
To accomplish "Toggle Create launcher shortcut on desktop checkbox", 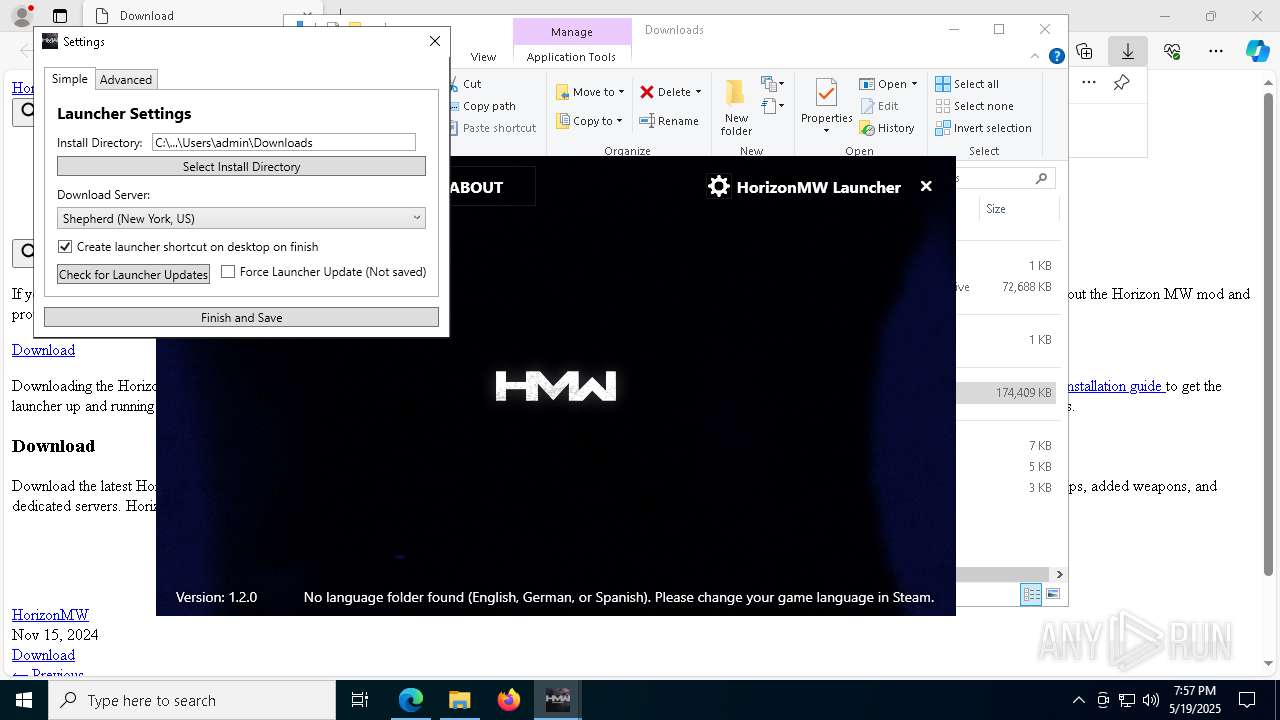I will click(x=65, y=246).
